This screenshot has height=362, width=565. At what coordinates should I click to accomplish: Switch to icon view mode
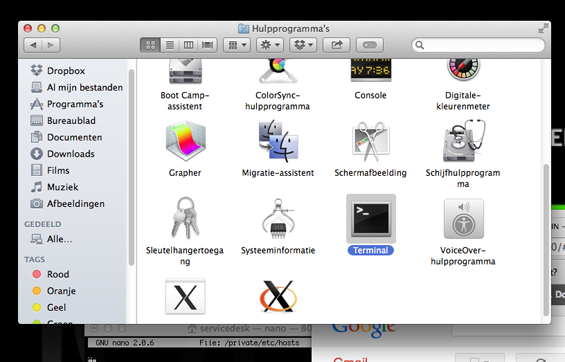point(150,45)
